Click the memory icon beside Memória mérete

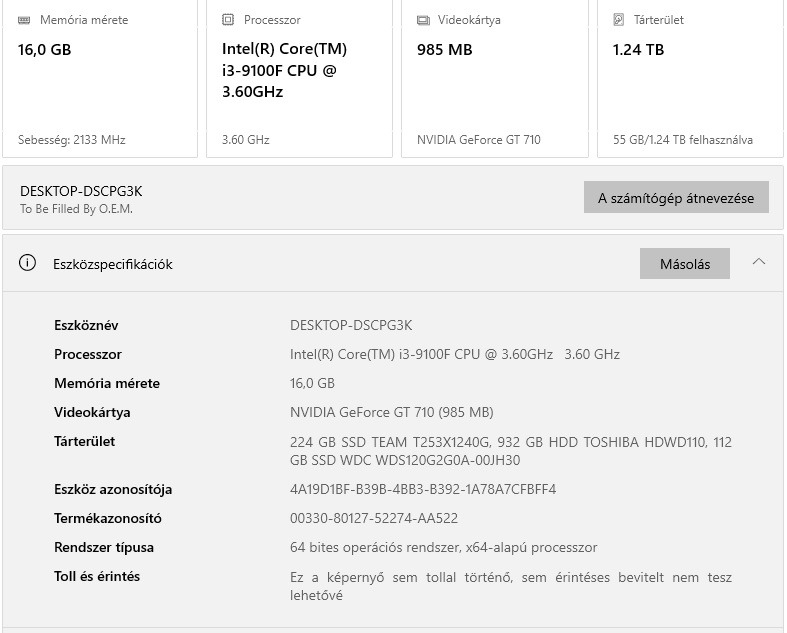click(x=25, y=20)
